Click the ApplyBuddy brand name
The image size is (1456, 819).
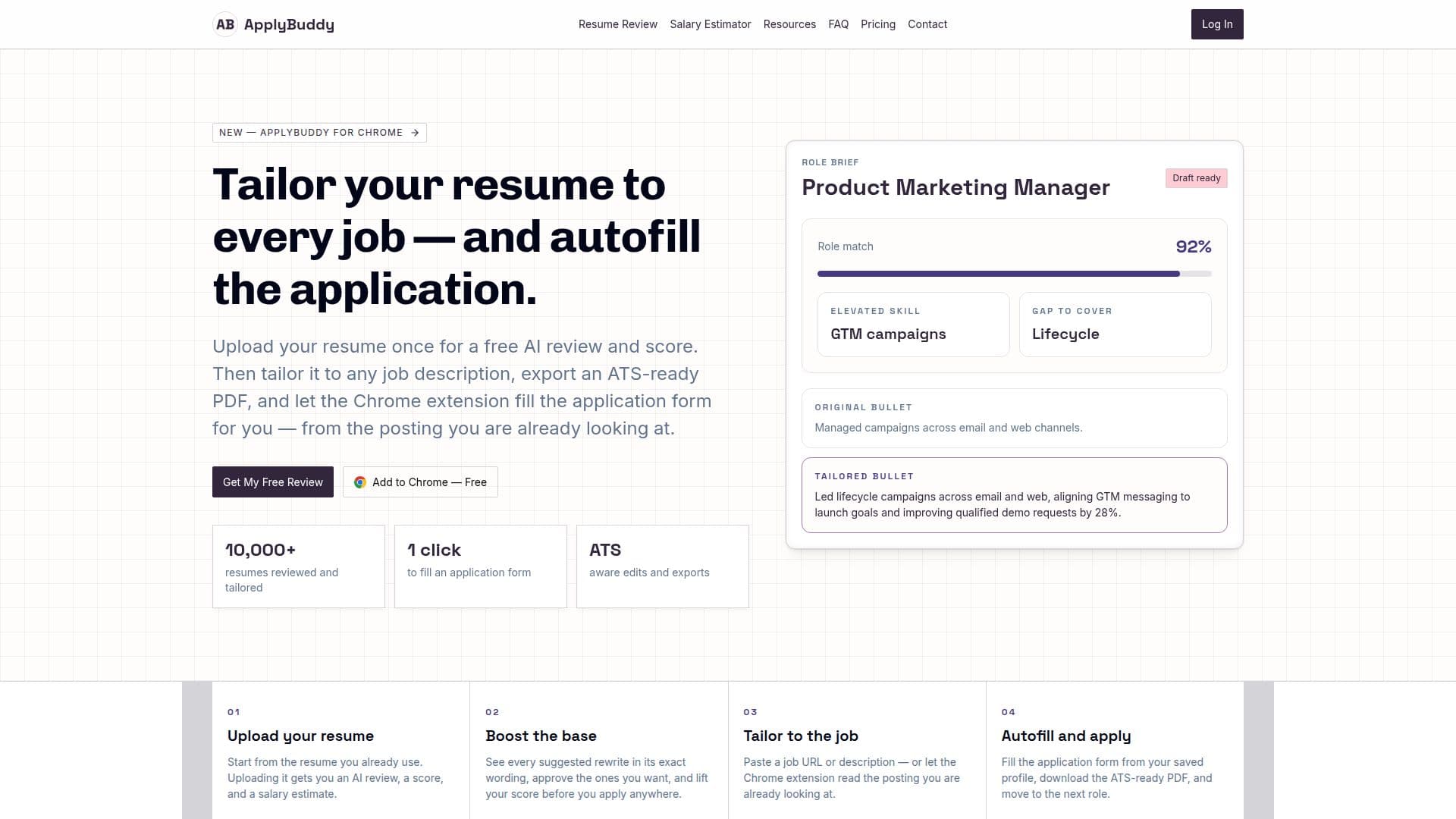[289, 24]
